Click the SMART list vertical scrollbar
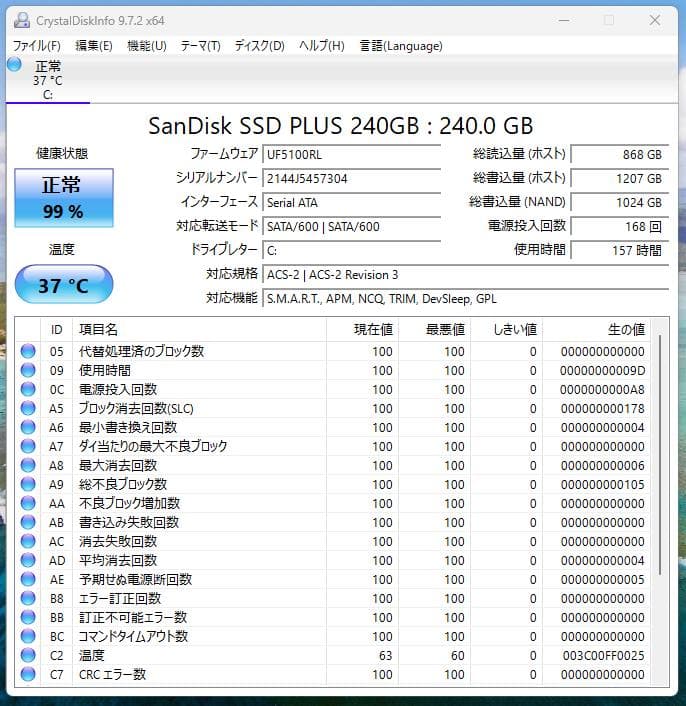 [x=660, y=455]
